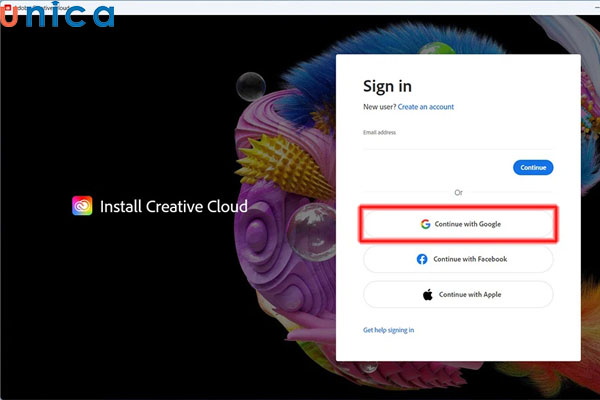
Task: Open the Create an account link
Action: (x=425, y=106)
